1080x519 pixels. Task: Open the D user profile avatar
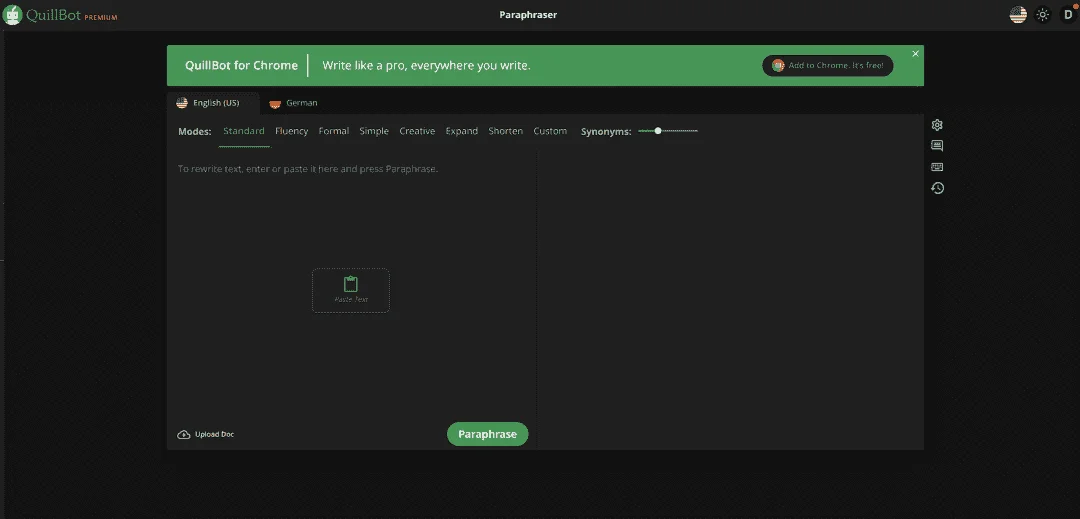(x=1068, y=14)
